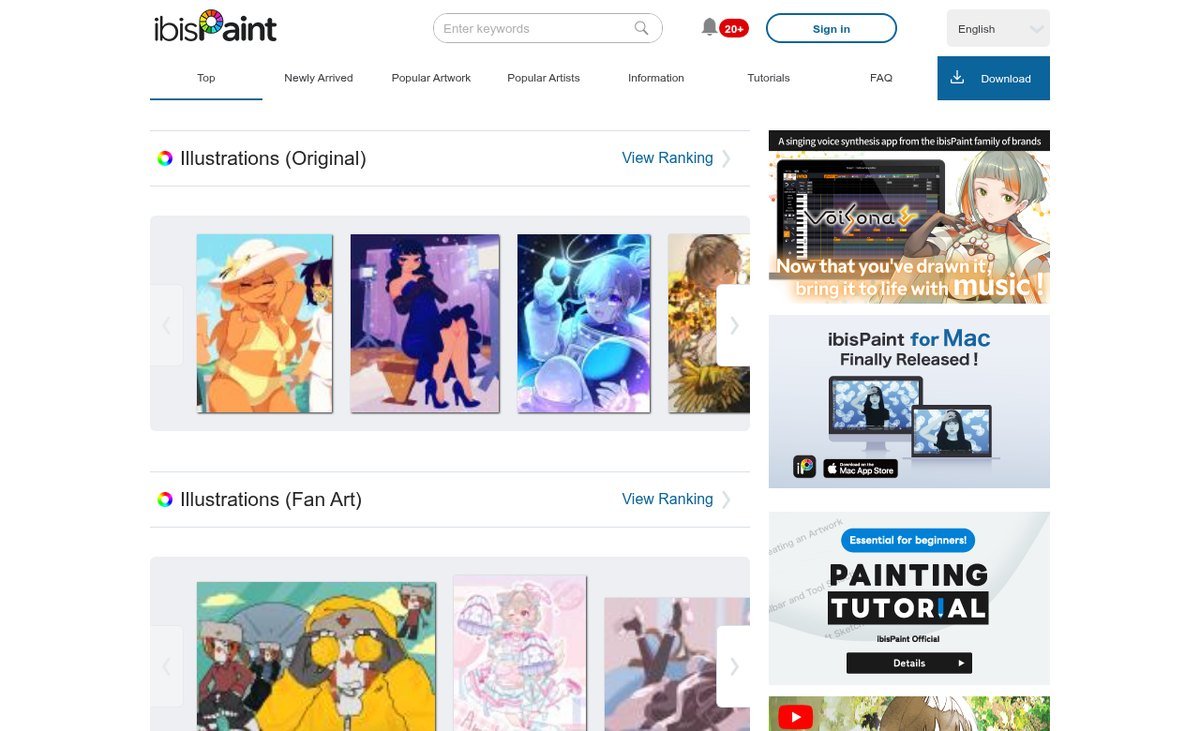Click the Details button on tutorial banner
Image resolution: width=1200 pixels, height=731 pixels.
pyautogui.click(x=909, y=663)
